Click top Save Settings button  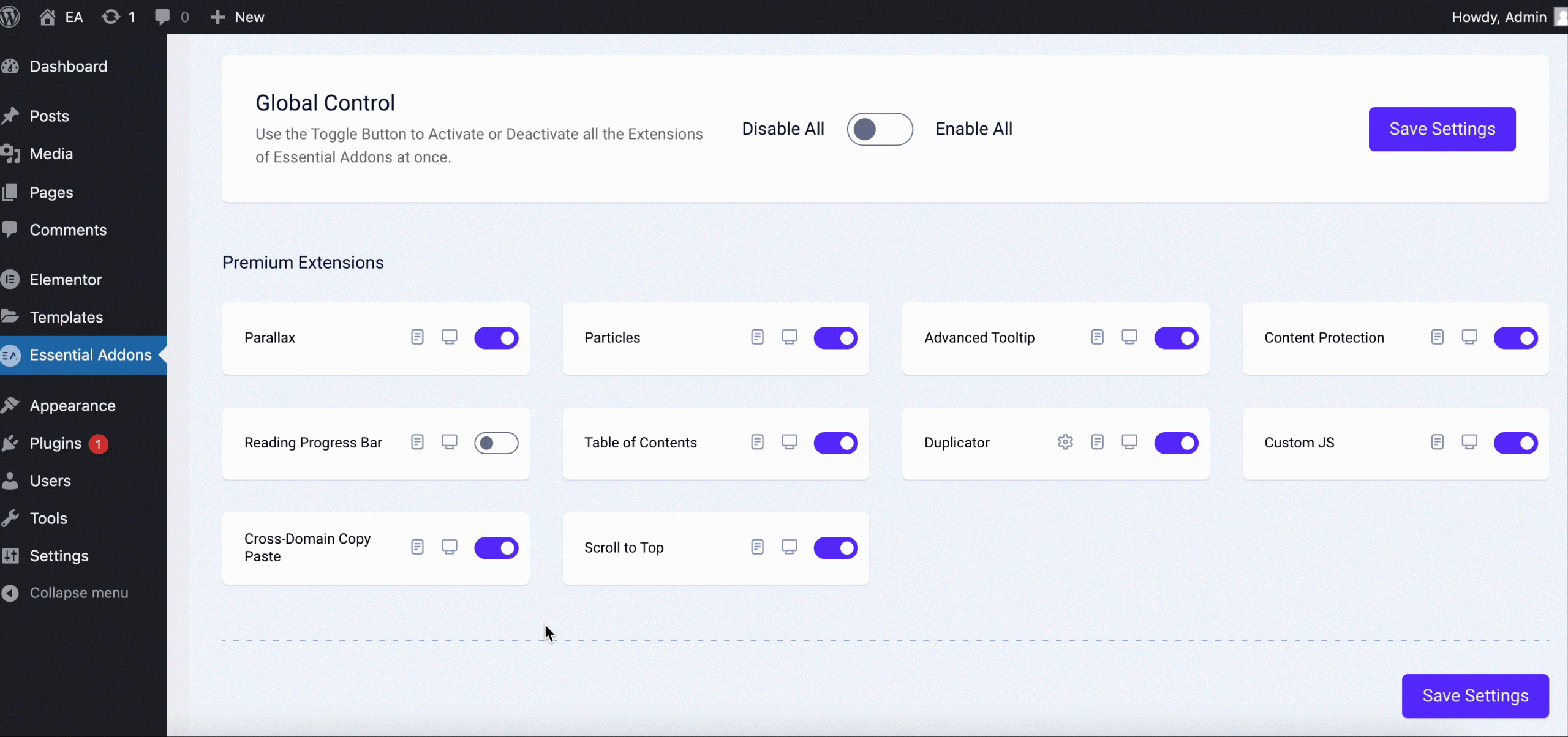pyautogui.click(x=1442, y=129)
